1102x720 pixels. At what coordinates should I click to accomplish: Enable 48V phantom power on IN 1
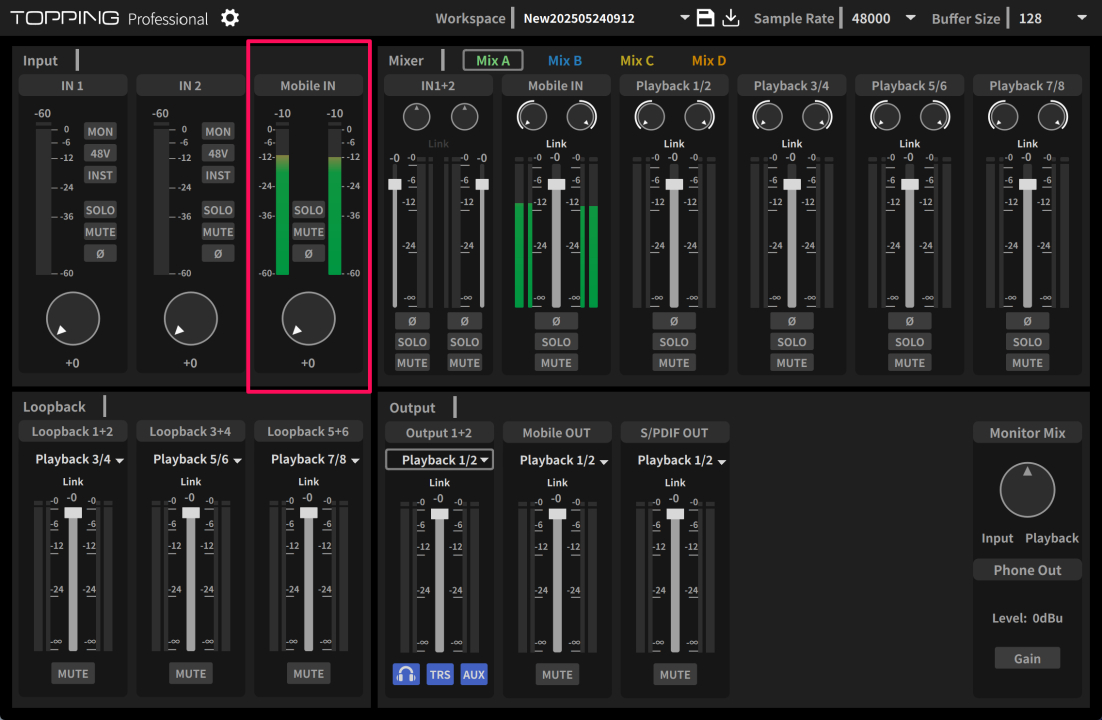100,153
